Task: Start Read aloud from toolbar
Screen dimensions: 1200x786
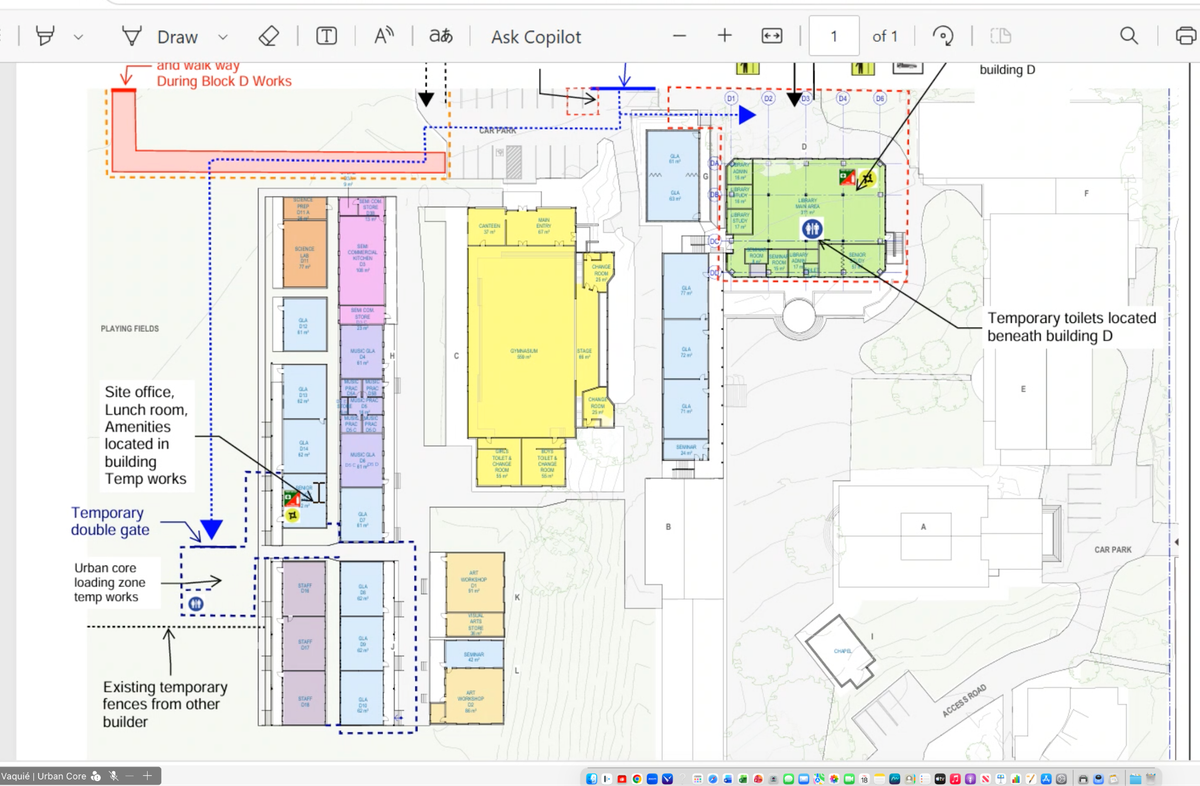Action: 385,36
